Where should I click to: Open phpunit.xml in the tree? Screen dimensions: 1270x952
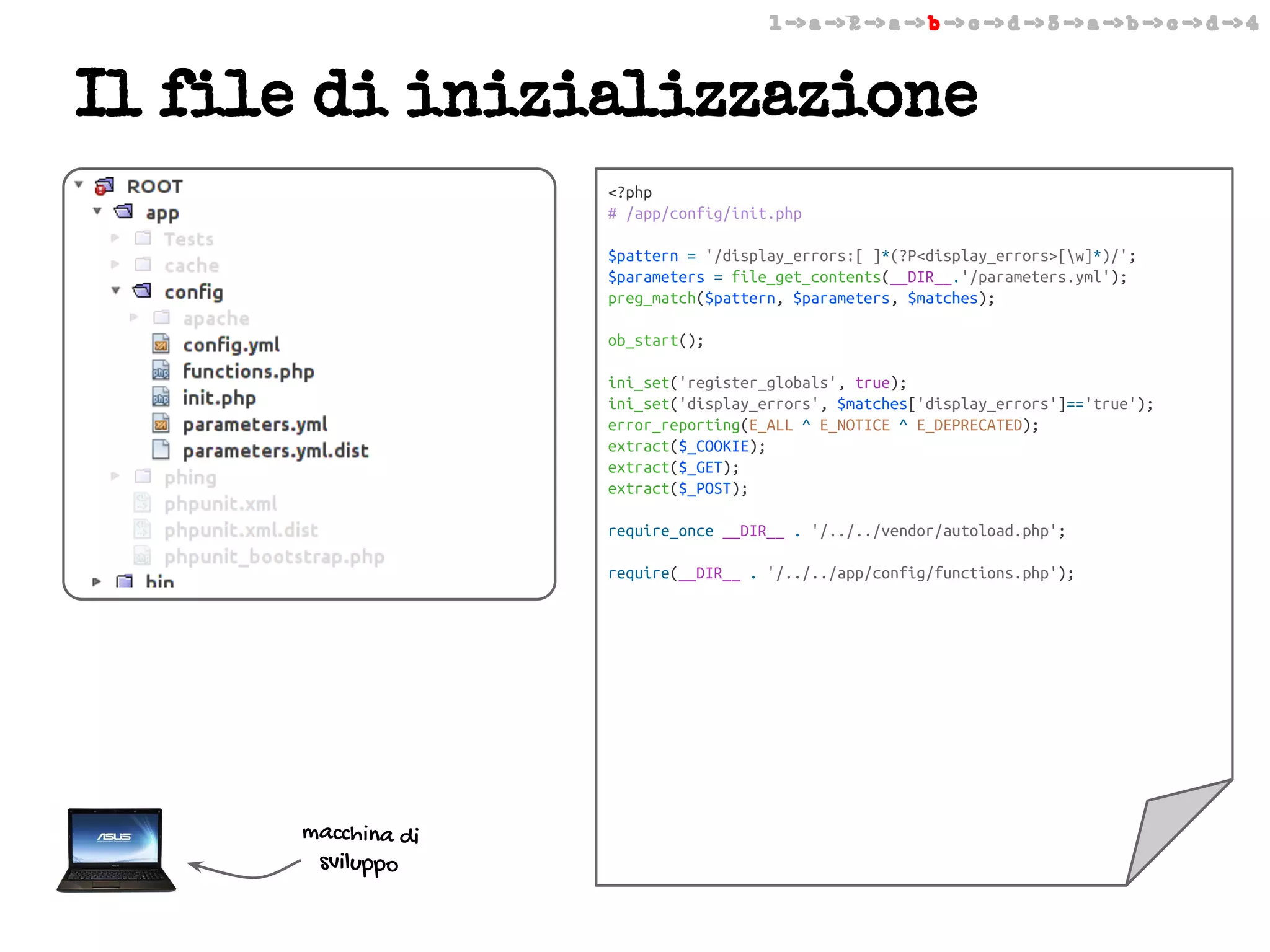(221, 504)
